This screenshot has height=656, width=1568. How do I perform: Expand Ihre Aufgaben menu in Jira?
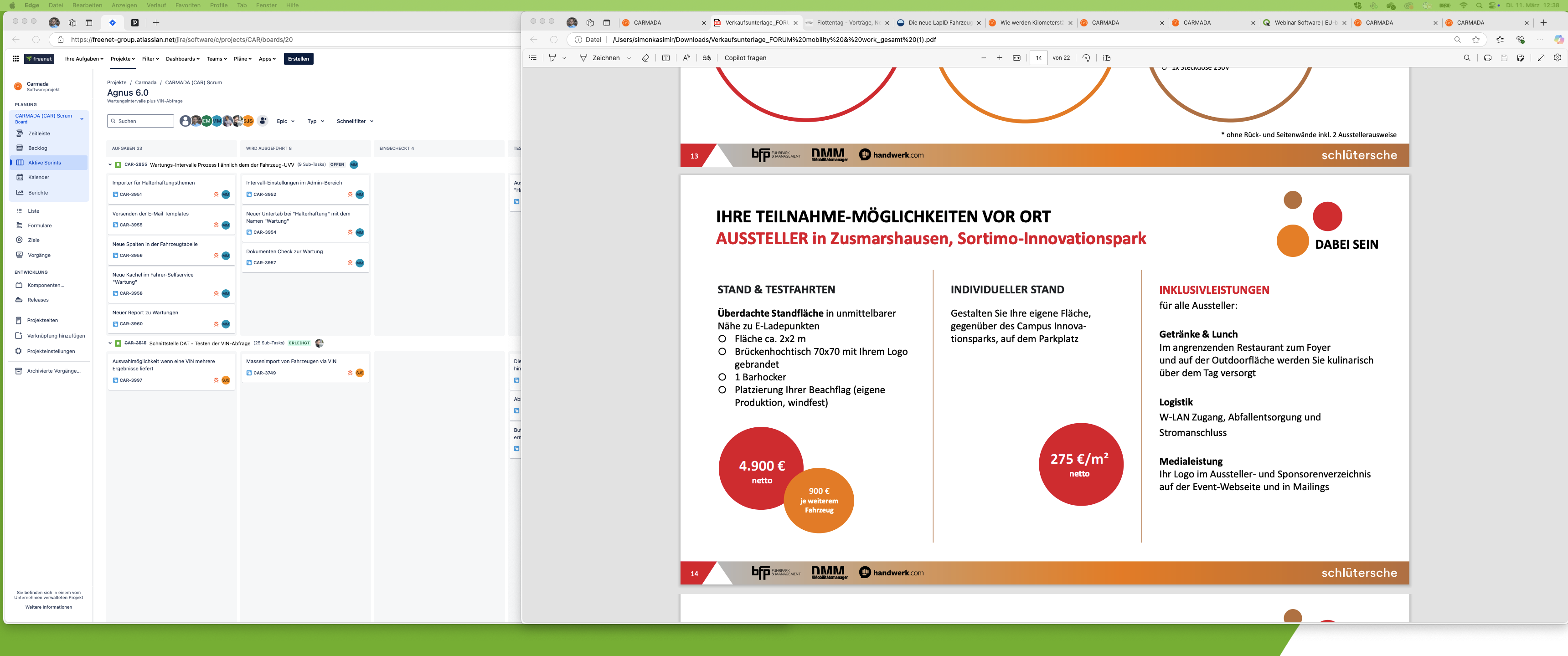coord(84,59)
